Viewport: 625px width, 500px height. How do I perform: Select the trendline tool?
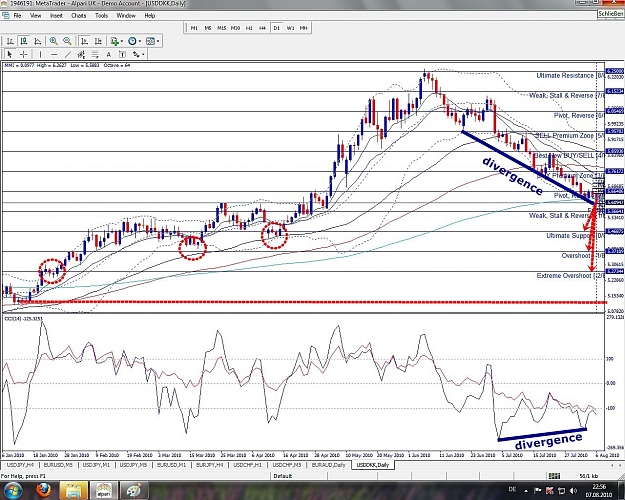(68, 54)
